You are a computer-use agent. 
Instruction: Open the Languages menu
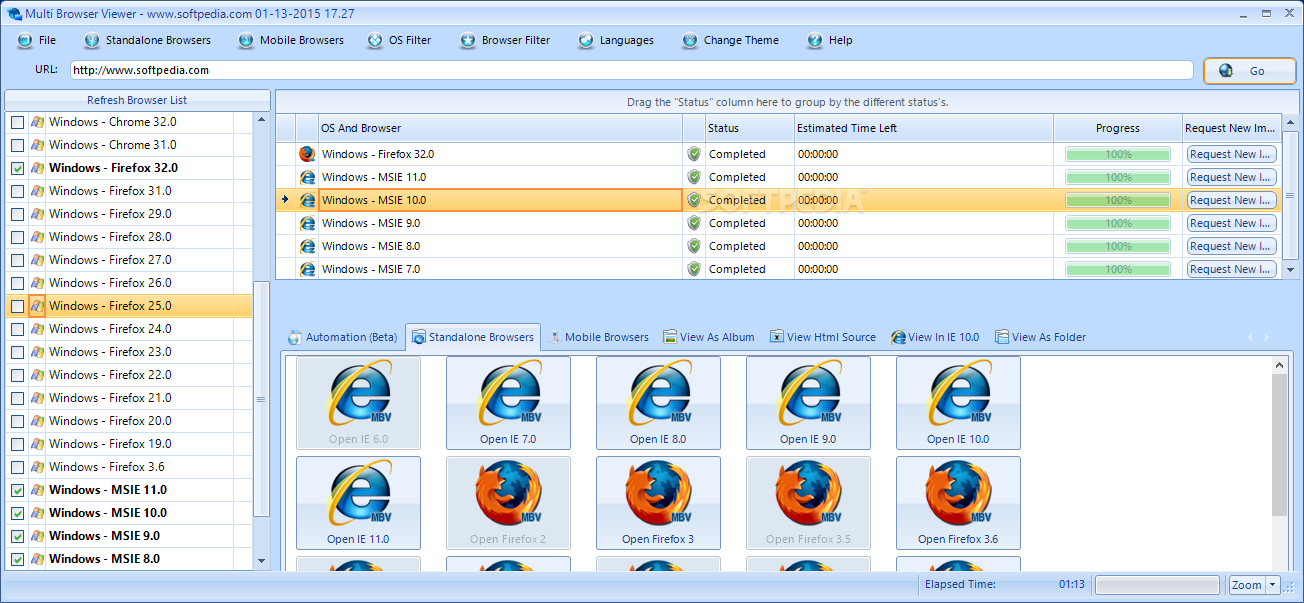(x=616, y=41)
